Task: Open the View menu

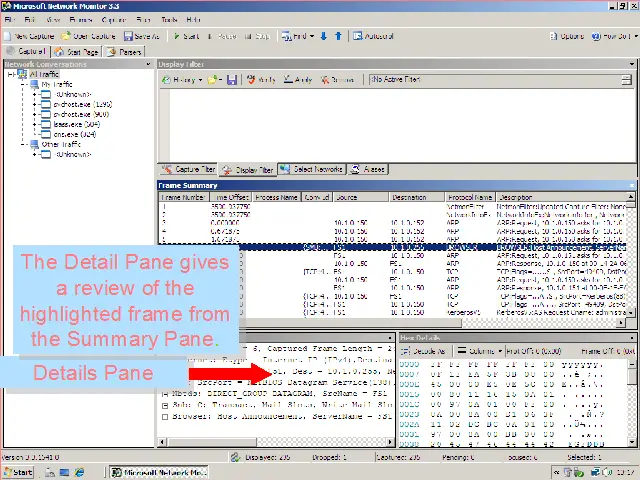Action: tap(53, 20)
